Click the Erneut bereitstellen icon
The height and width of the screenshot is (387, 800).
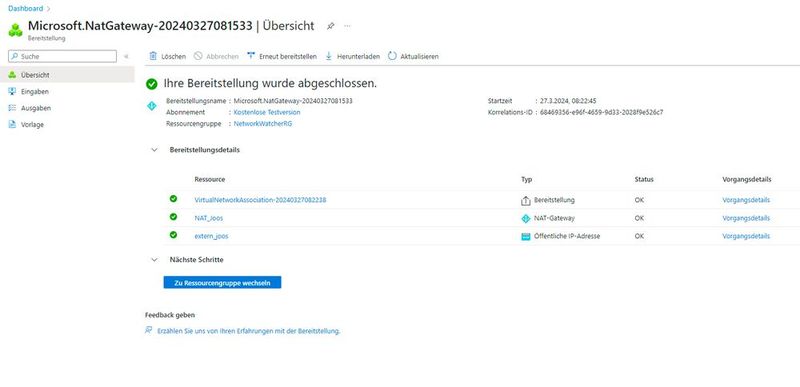pyautogui.click(x=251, y=56)
